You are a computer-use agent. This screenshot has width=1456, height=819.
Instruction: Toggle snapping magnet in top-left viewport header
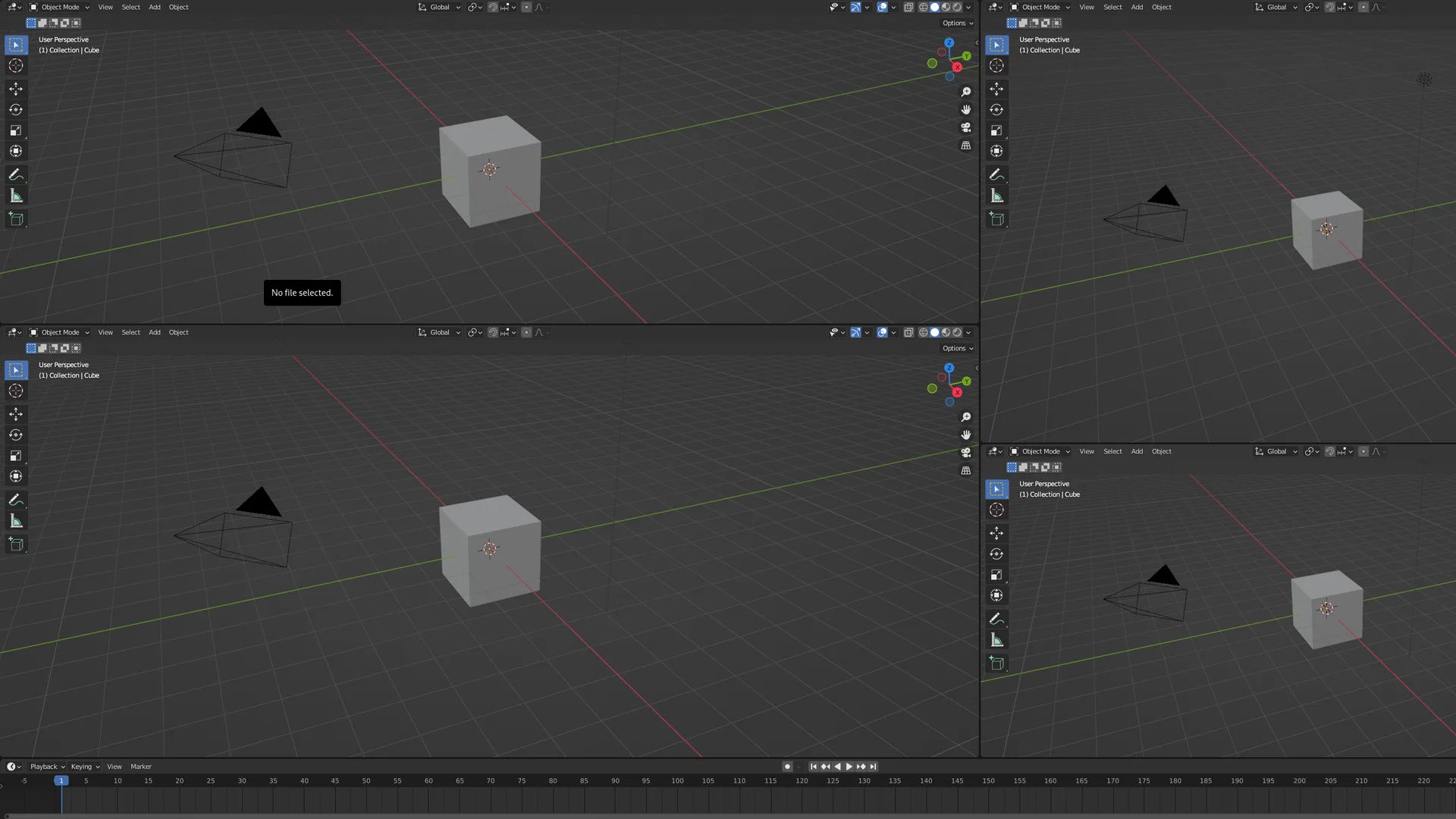pos(493,7)
